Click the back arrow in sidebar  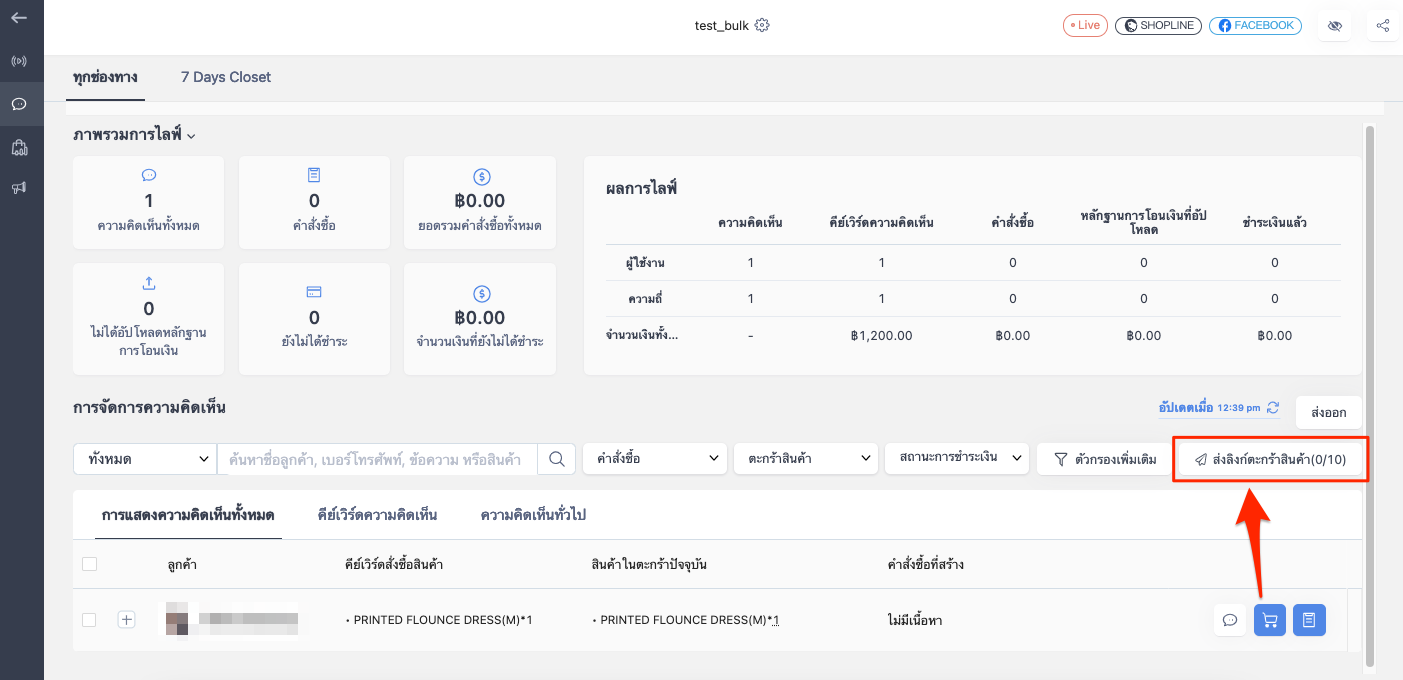[19, 18]
